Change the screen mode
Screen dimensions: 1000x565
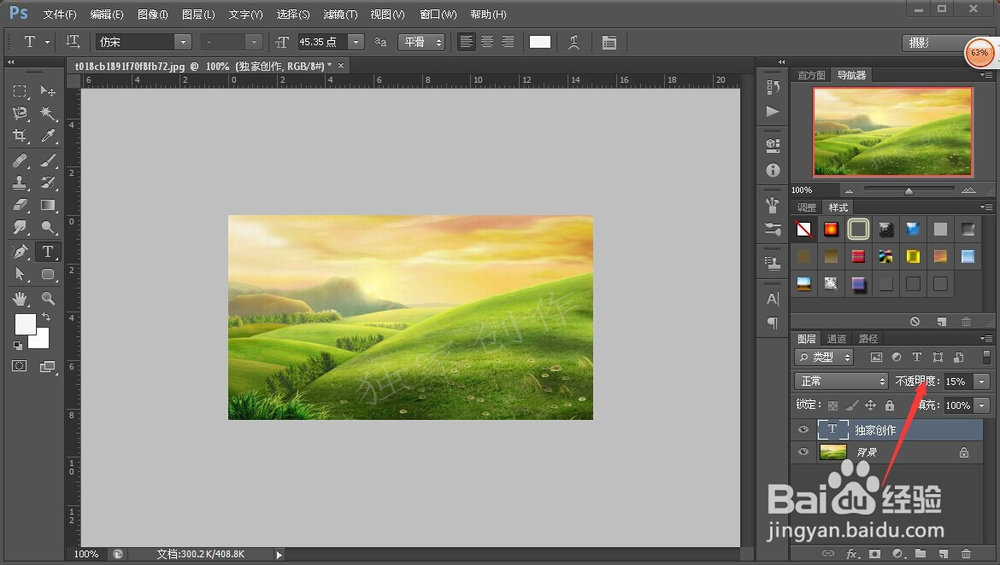(48, 366)
